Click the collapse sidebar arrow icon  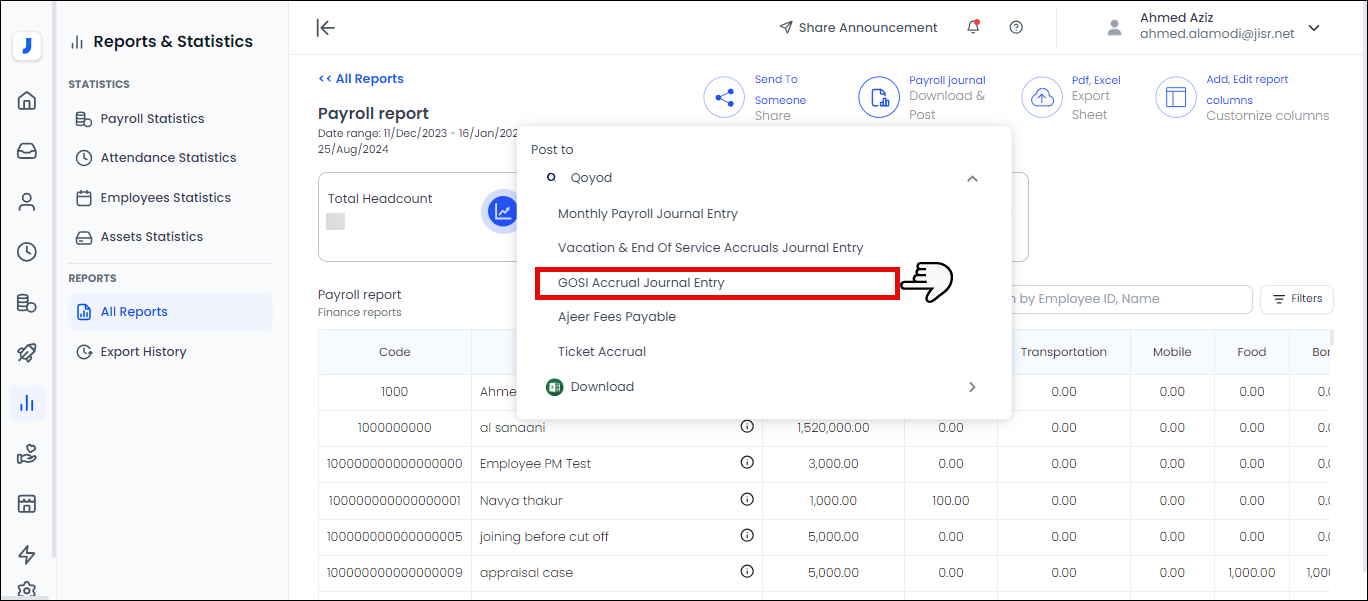(325, 28)
